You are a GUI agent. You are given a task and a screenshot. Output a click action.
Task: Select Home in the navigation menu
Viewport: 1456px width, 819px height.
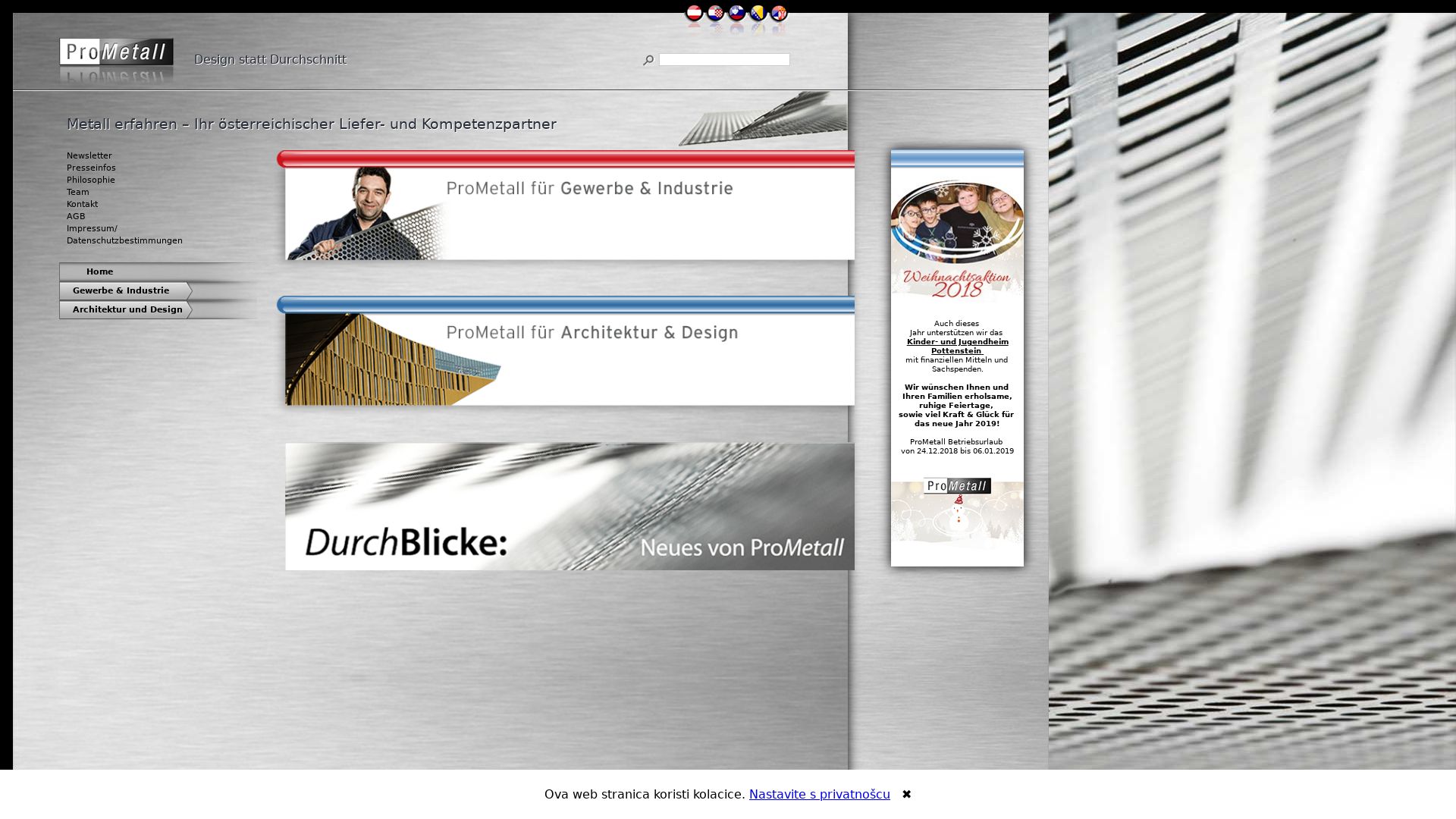pos(99,271)
